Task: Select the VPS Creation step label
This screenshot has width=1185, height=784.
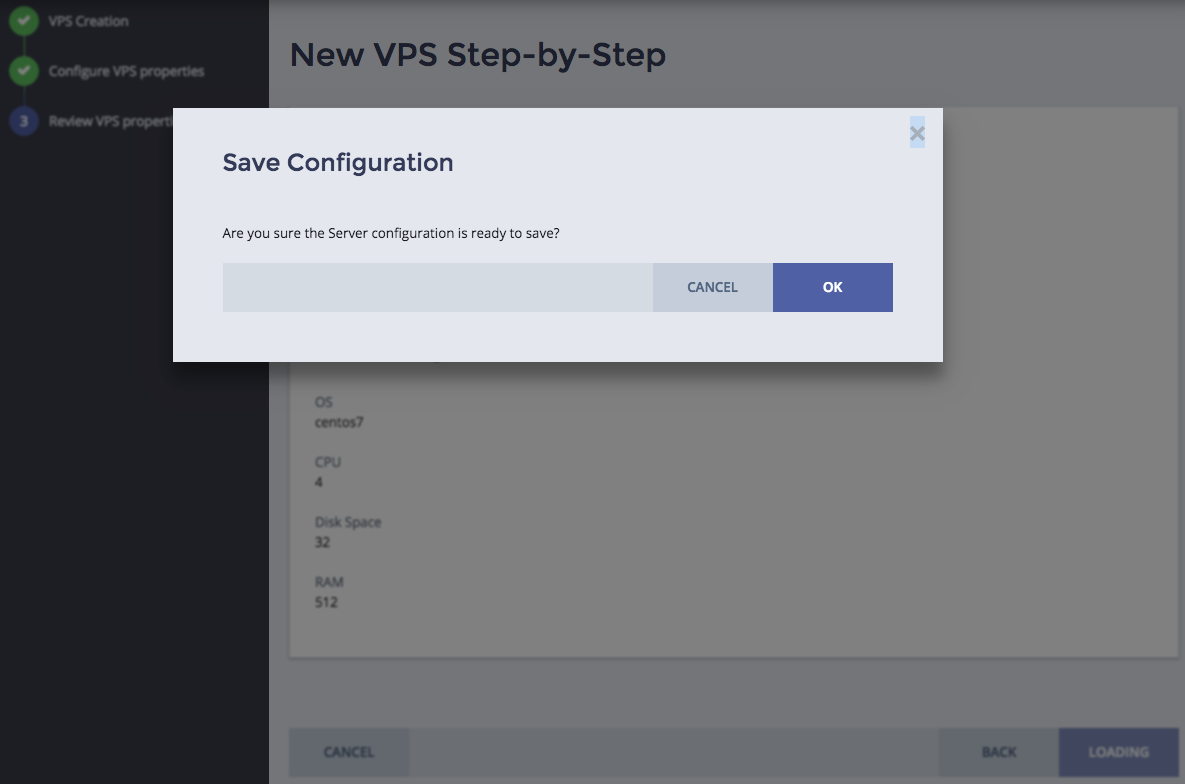Action: (x=88, y=21)
